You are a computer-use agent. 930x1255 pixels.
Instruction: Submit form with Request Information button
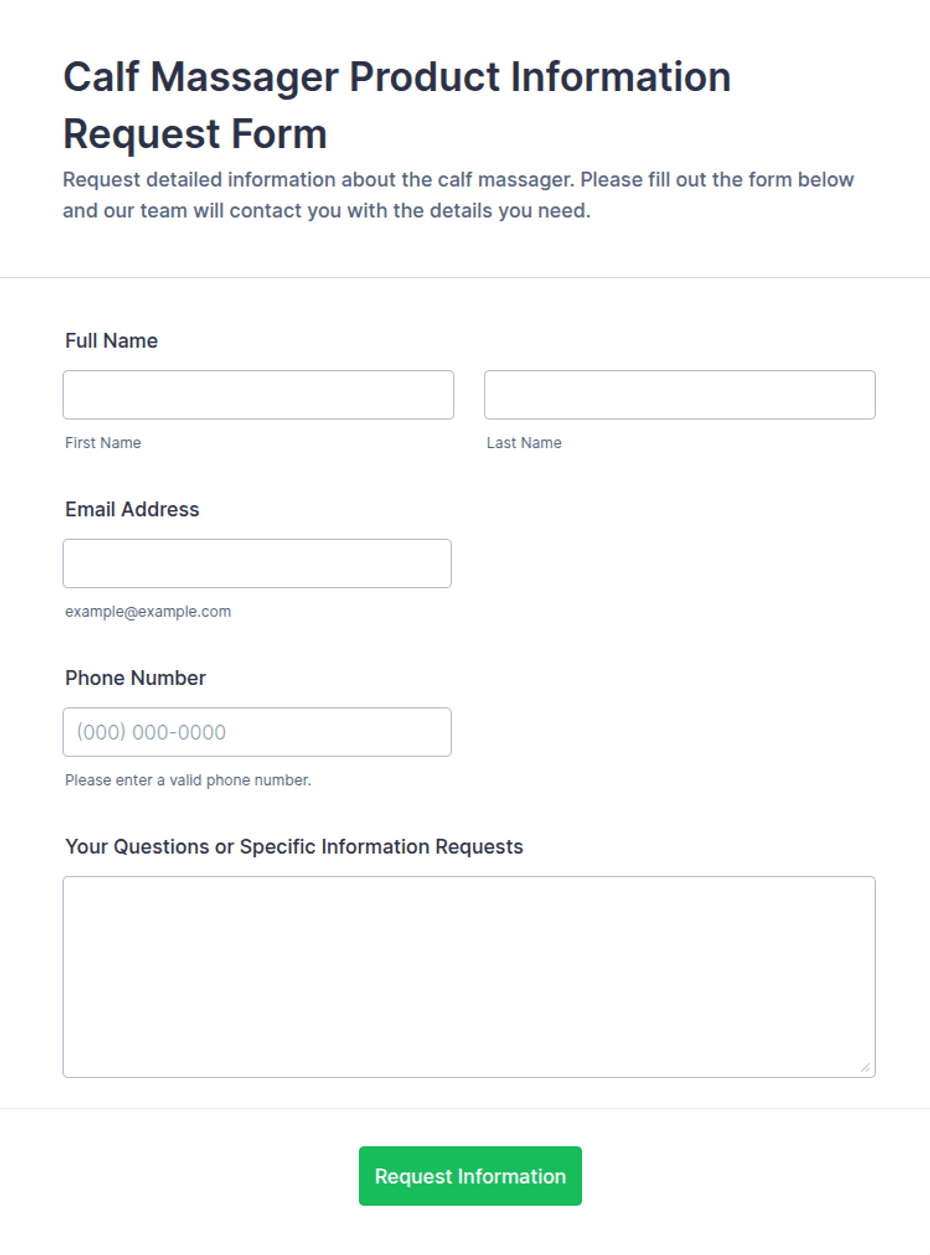pos(470,1176)
